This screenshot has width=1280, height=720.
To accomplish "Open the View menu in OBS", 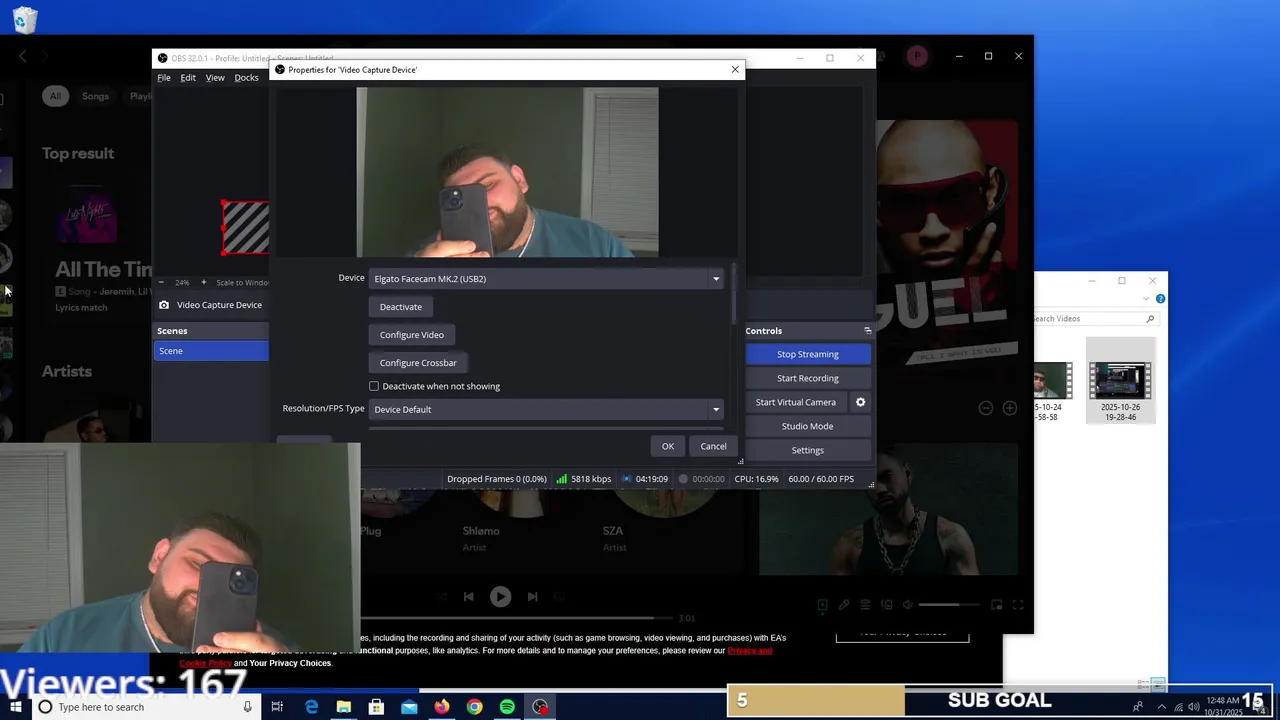I will (215, 78).
